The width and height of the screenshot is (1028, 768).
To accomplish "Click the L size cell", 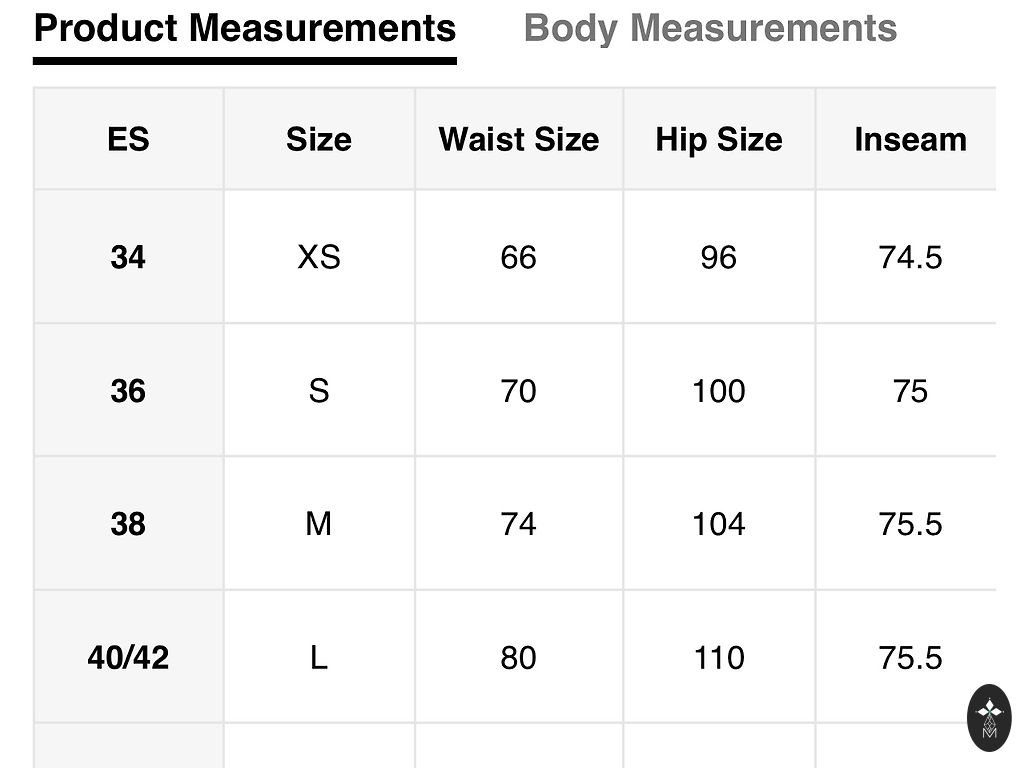I will coord(318,657).
